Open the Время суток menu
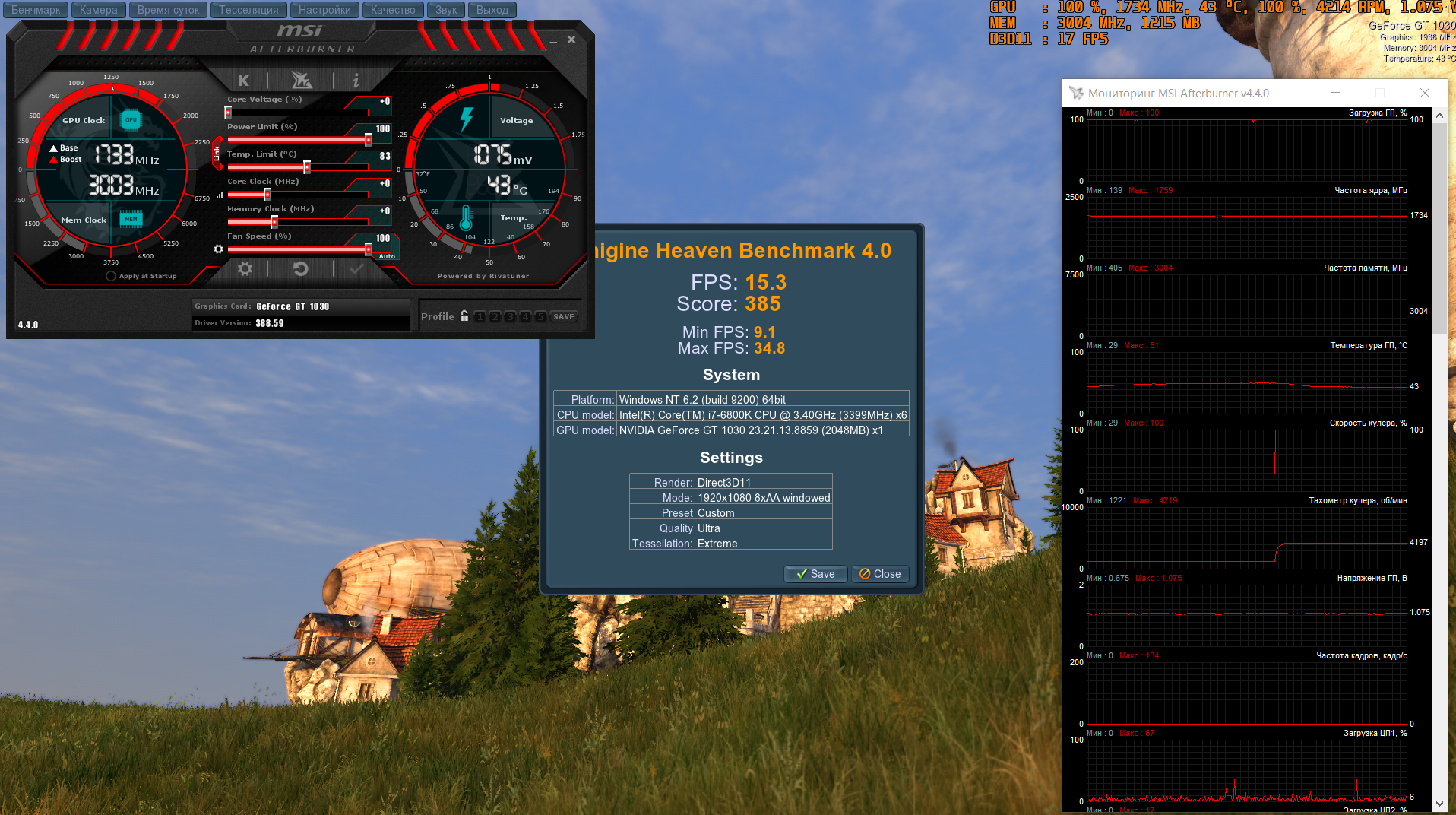The height and width of the screenshot is (815, 1456). 169,10
